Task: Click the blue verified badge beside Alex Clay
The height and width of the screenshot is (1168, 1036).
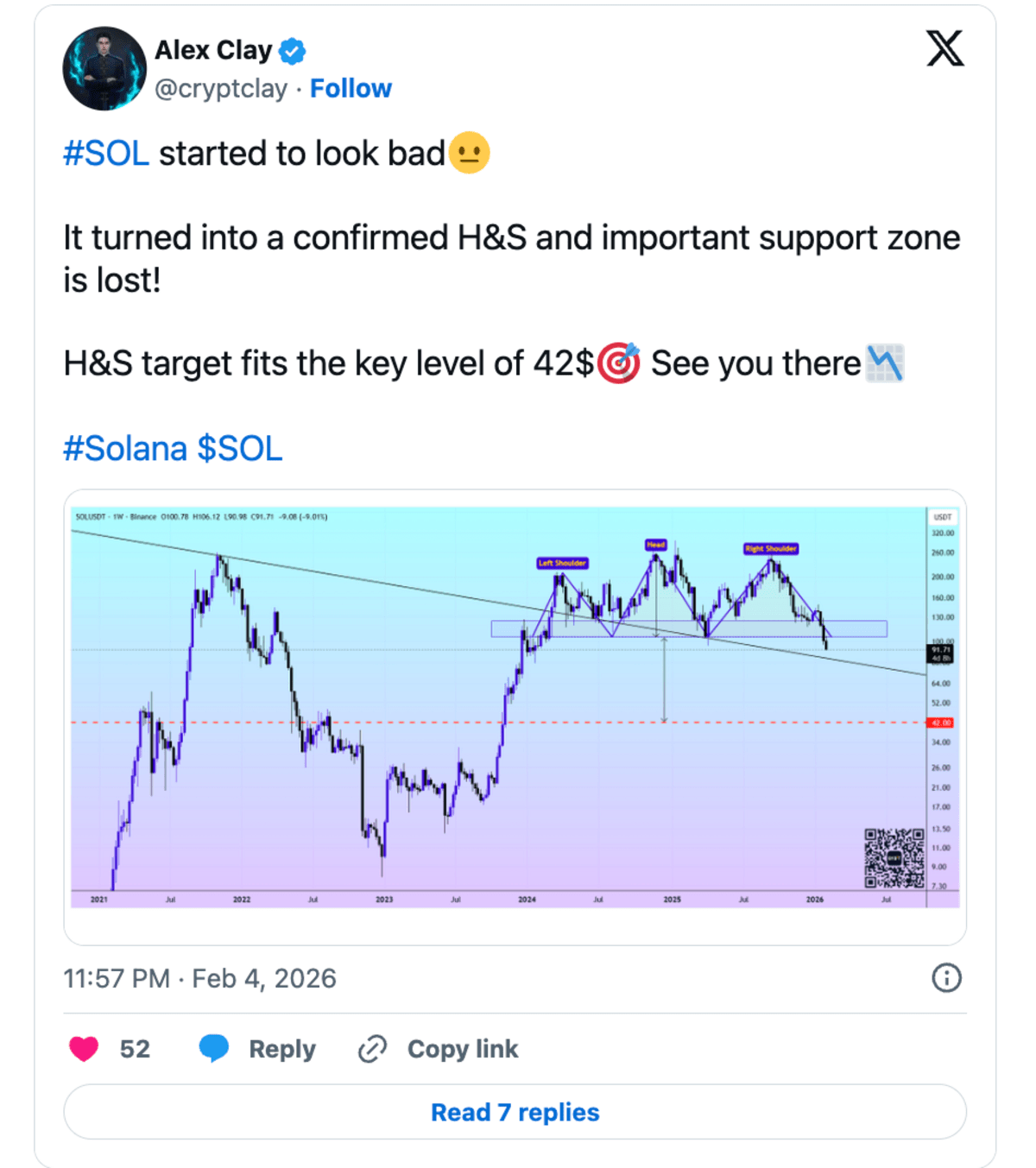Action: (x=293, y=51)
